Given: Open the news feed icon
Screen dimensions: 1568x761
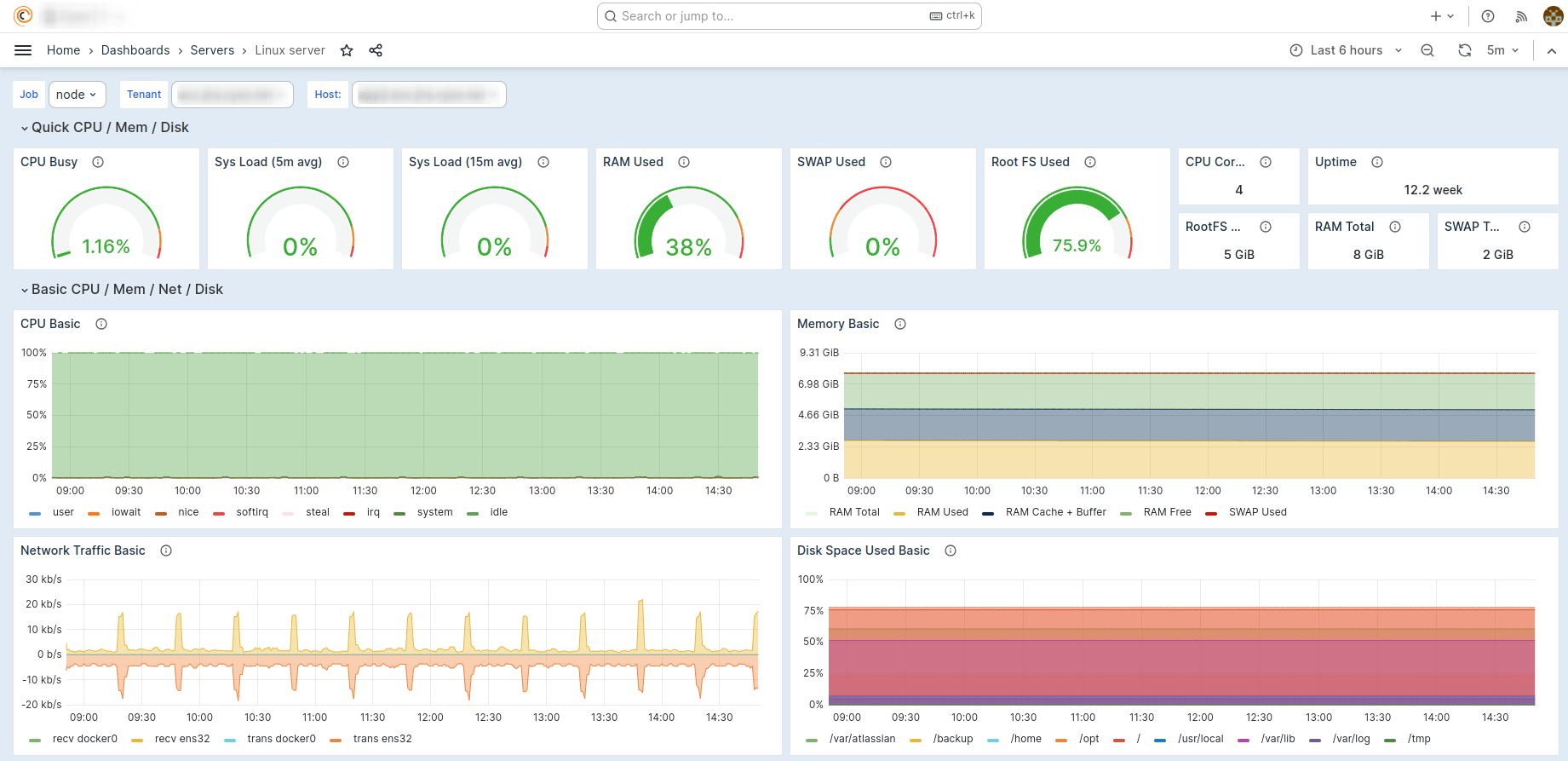Looking at the screenshot, I should [x=1521, y=16].
